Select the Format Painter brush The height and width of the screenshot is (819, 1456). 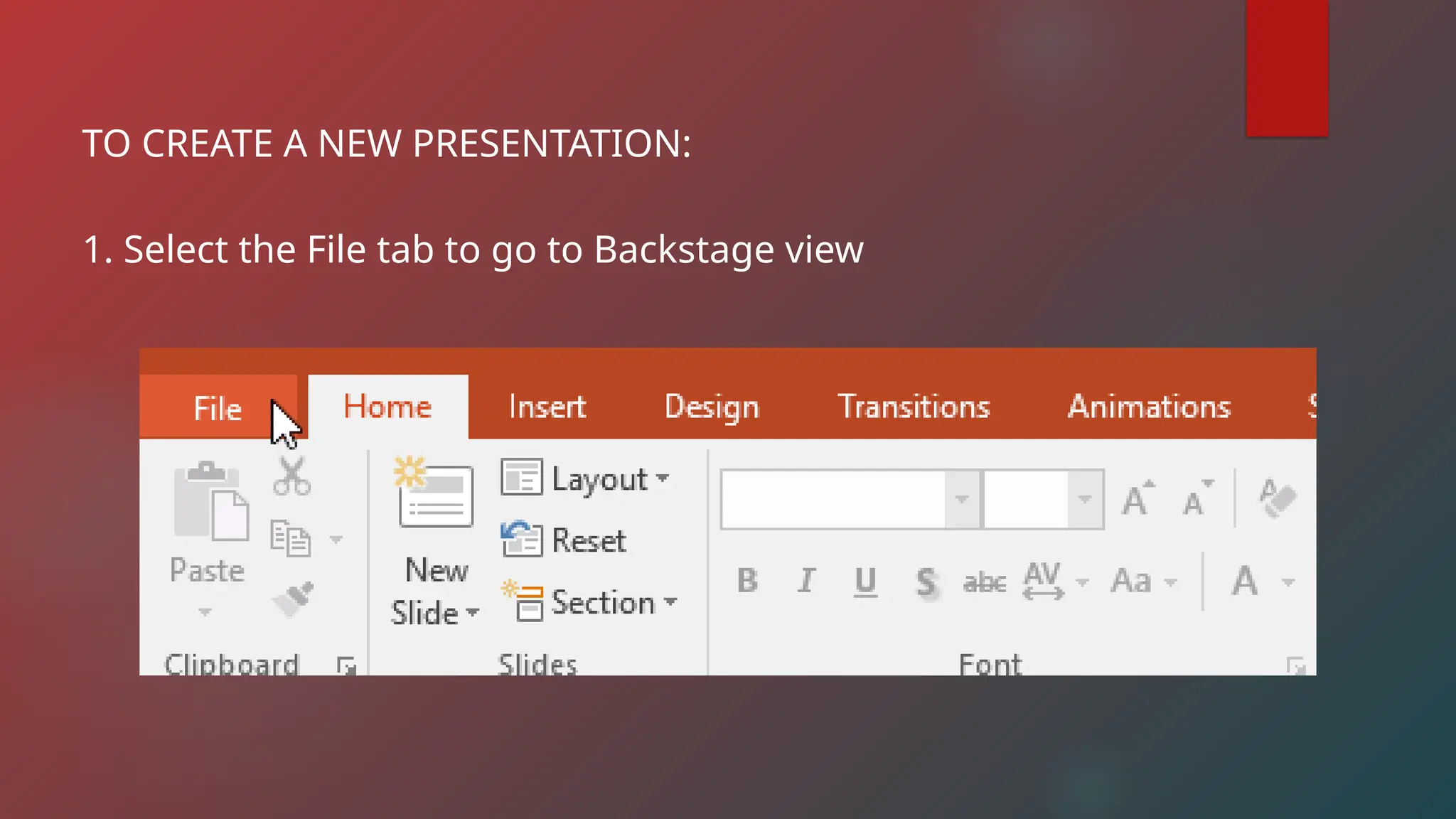click(292, 599)
